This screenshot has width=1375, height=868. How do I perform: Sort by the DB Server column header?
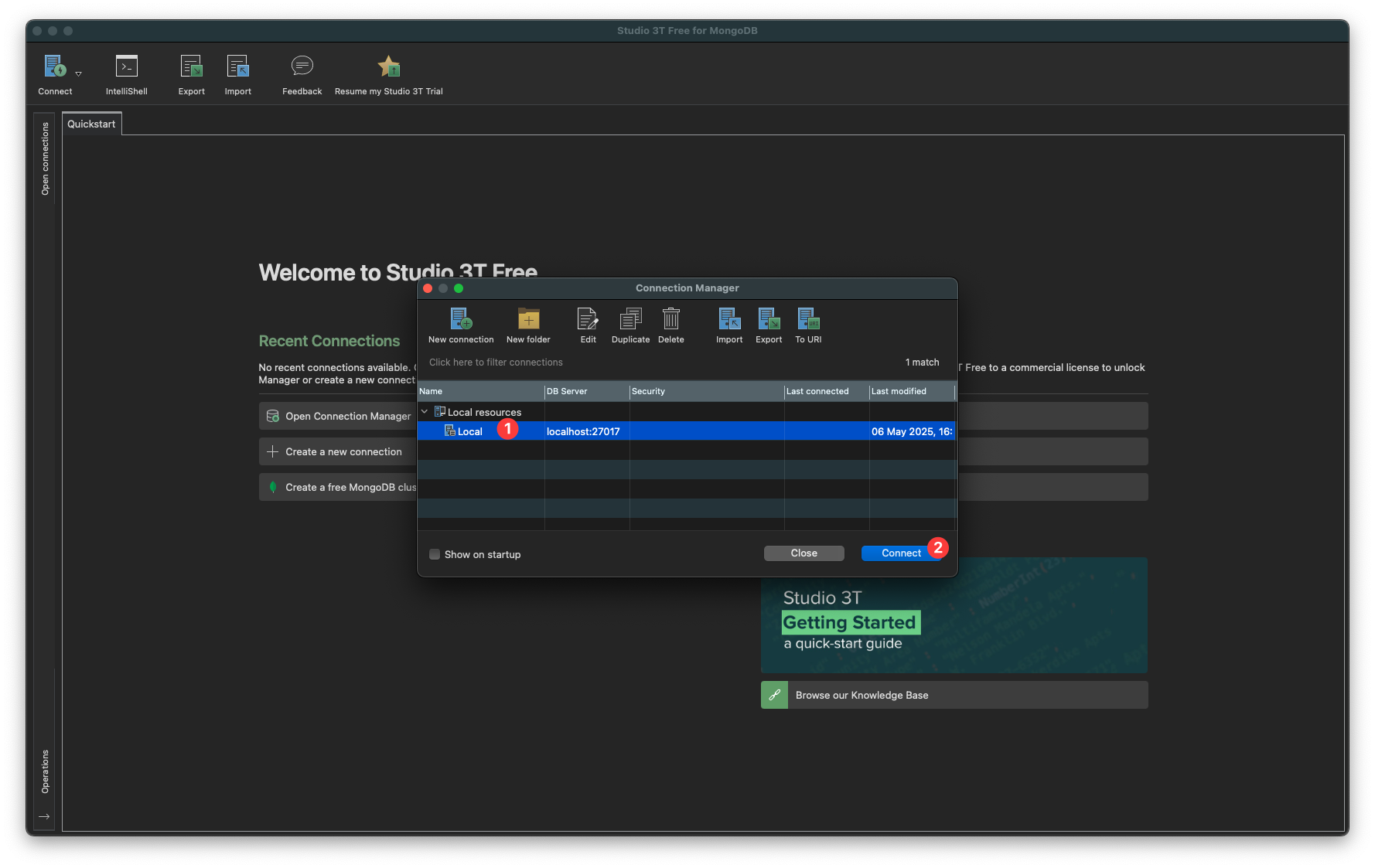coord(586,391)
